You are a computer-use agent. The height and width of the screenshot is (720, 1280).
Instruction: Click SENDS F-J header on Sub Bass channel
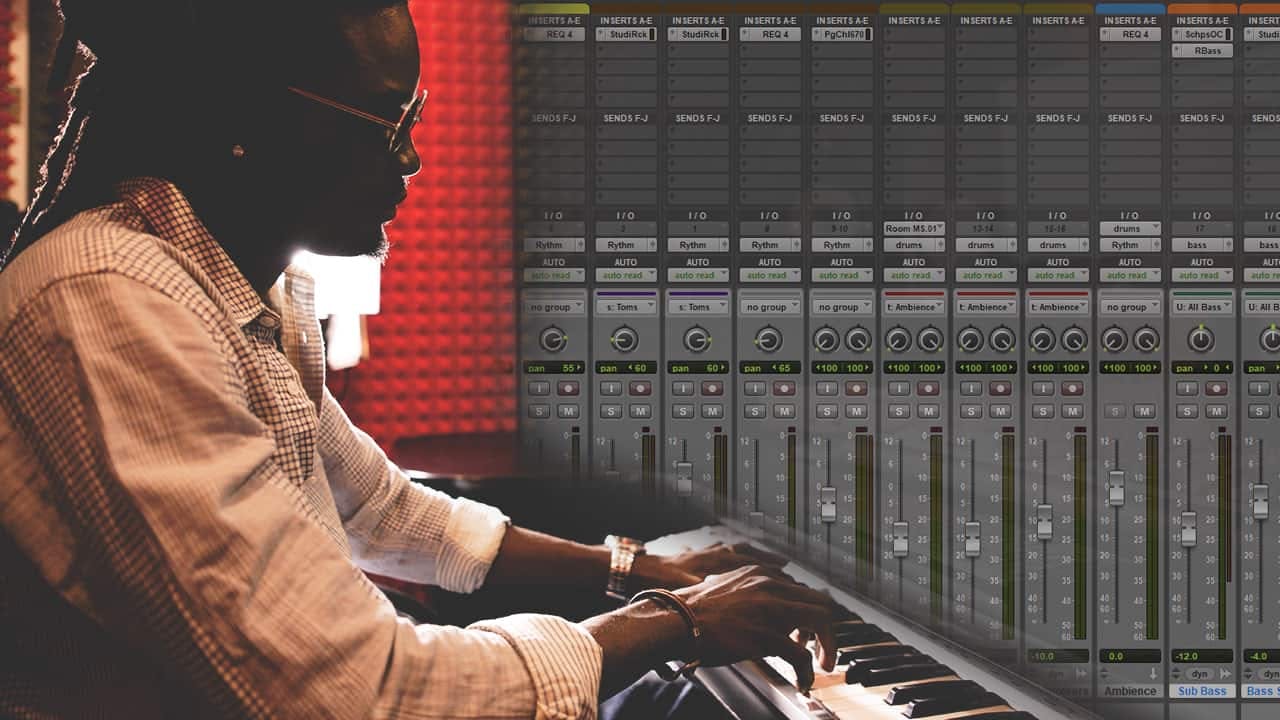click(x=1202, y=118)
